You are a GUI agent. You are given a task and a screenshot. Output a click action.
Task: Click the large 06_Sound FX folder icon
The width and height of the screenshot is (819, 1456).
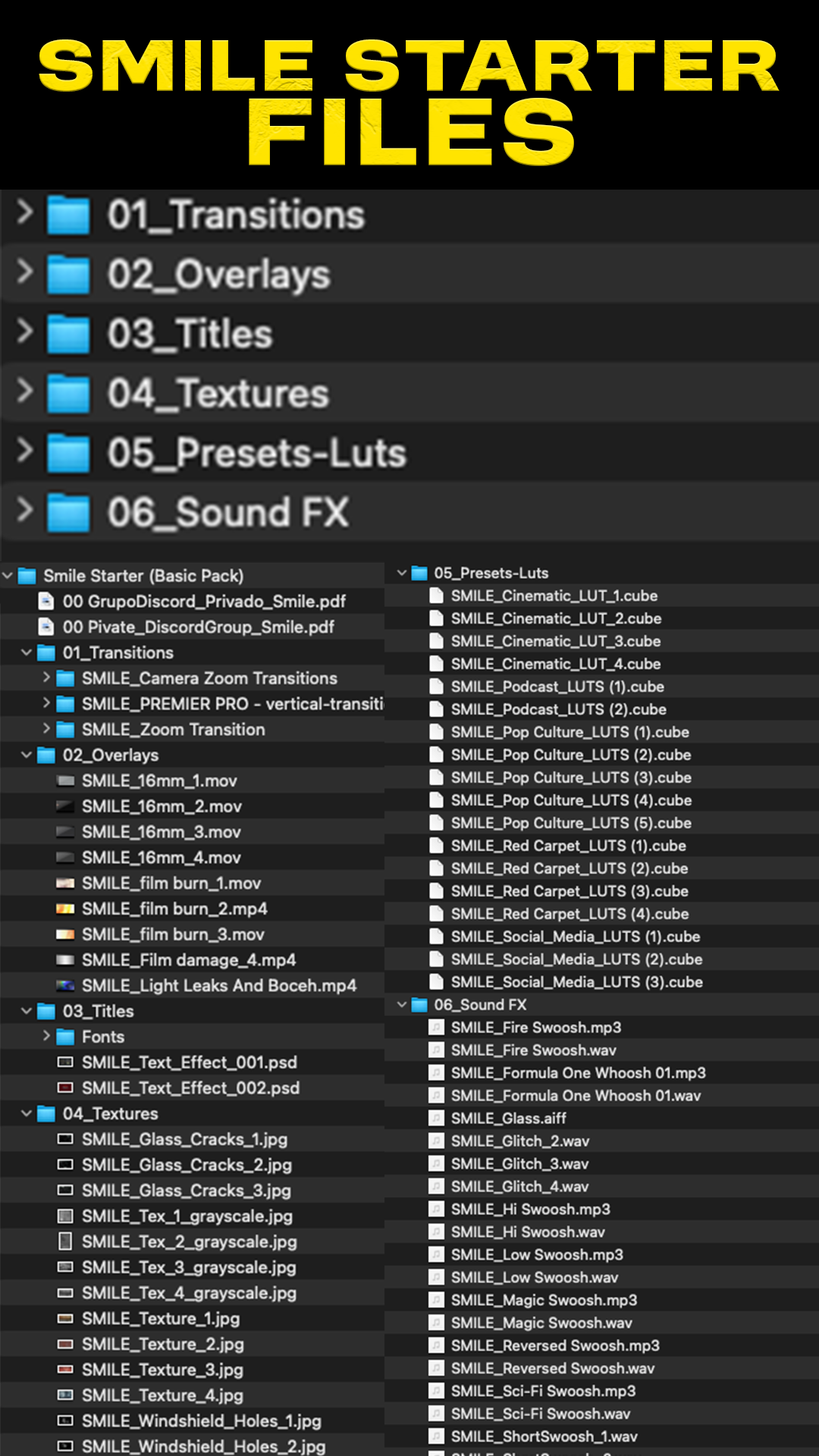click(69, 512)
